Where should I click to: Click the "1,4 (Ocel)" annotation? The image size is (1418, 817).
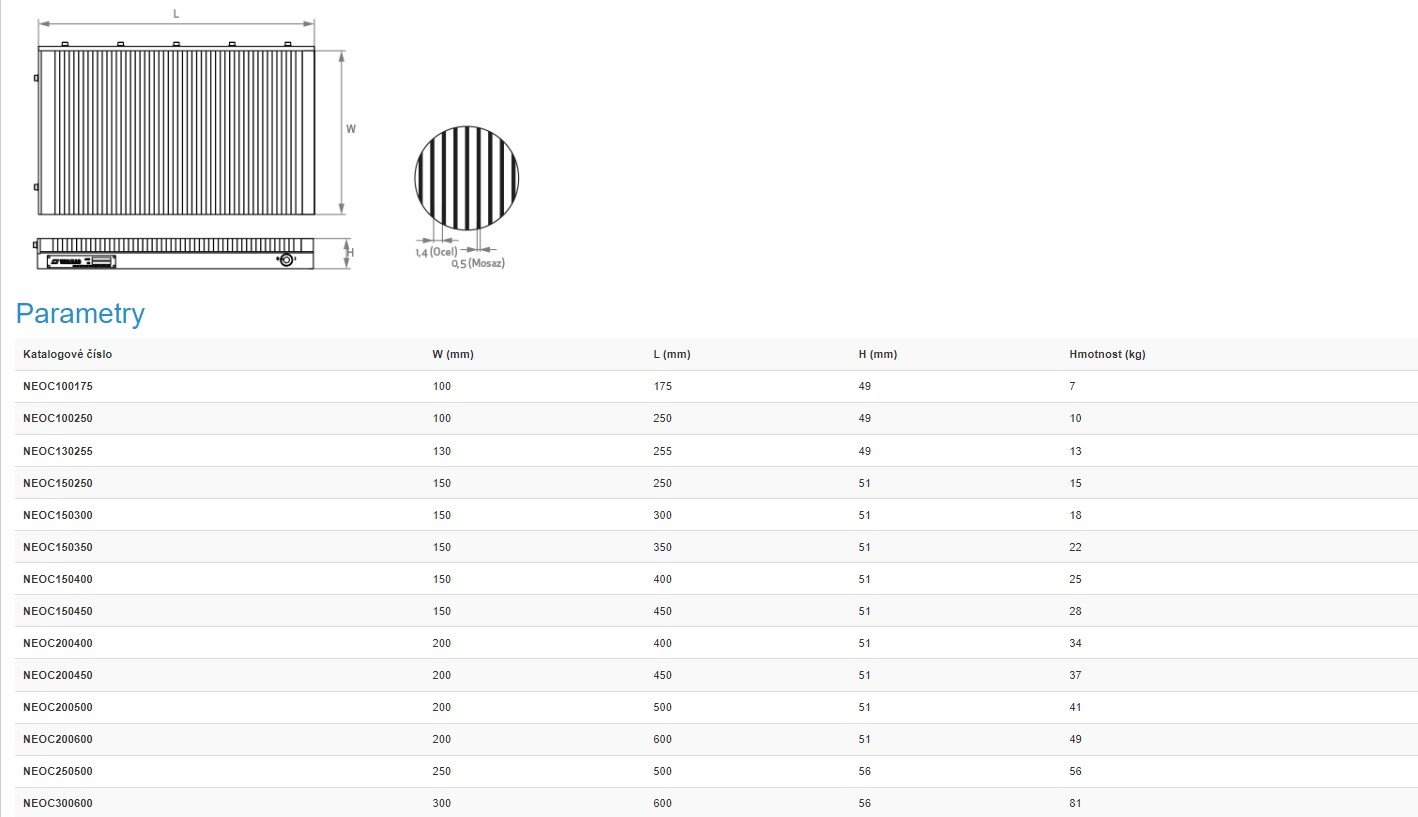pyautogui.click(x=436, y=252)
